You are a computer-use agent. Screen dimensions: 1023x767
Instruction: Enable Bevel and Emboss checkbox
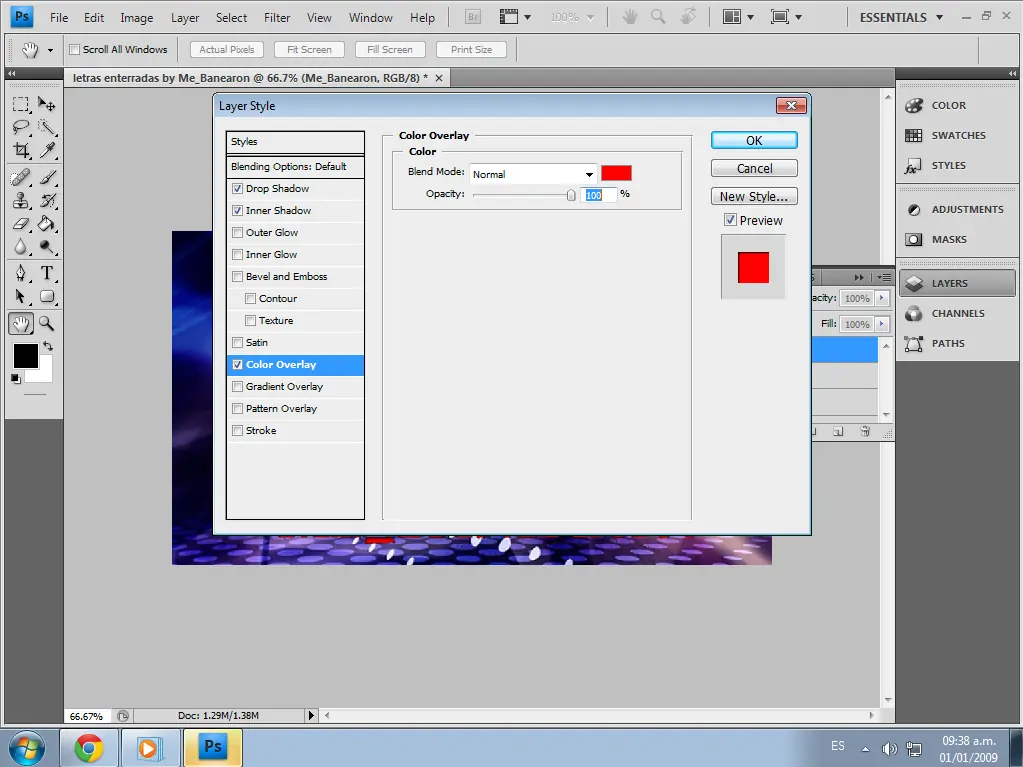click(x=237, y=277)
